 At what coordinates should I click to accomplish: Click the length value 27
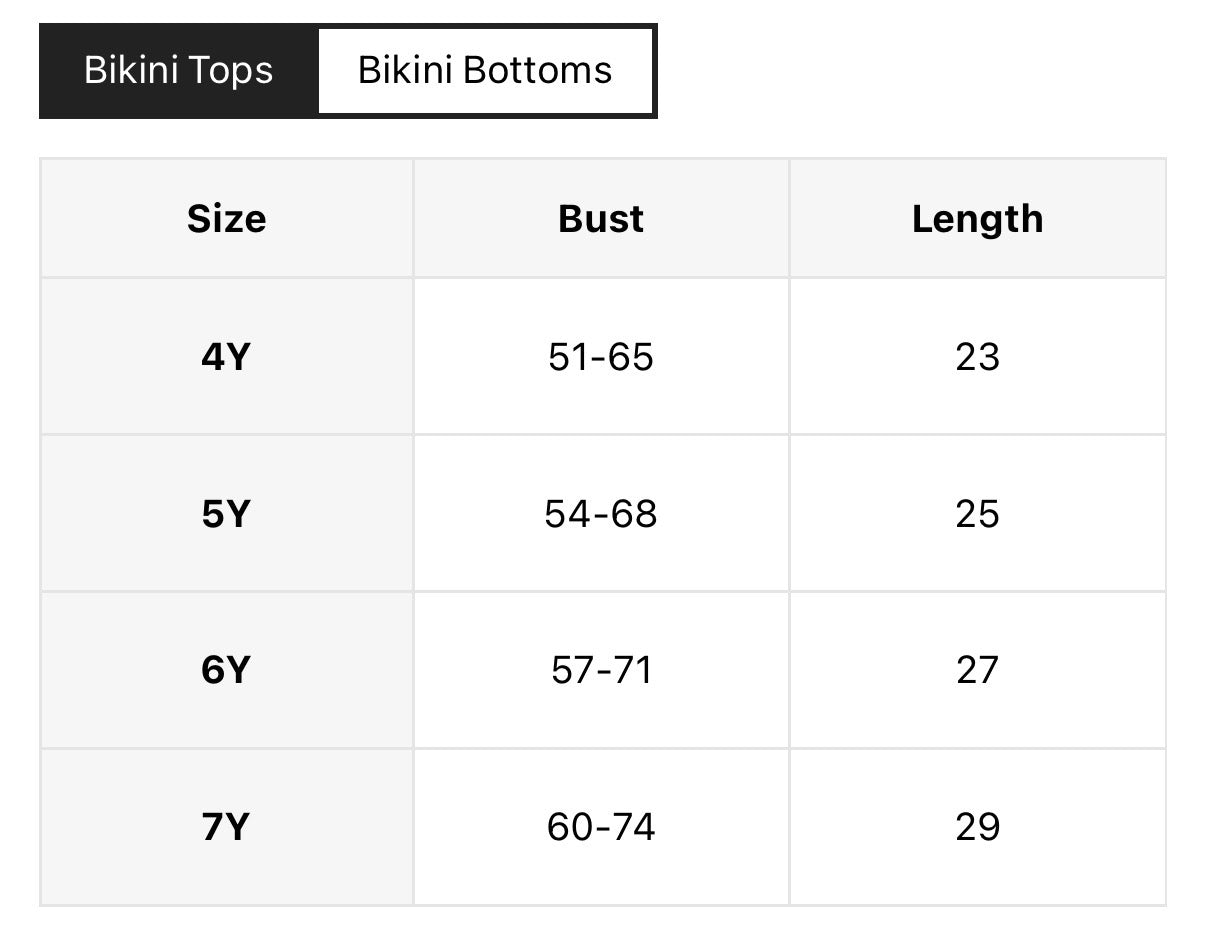[x=977, y=670]
